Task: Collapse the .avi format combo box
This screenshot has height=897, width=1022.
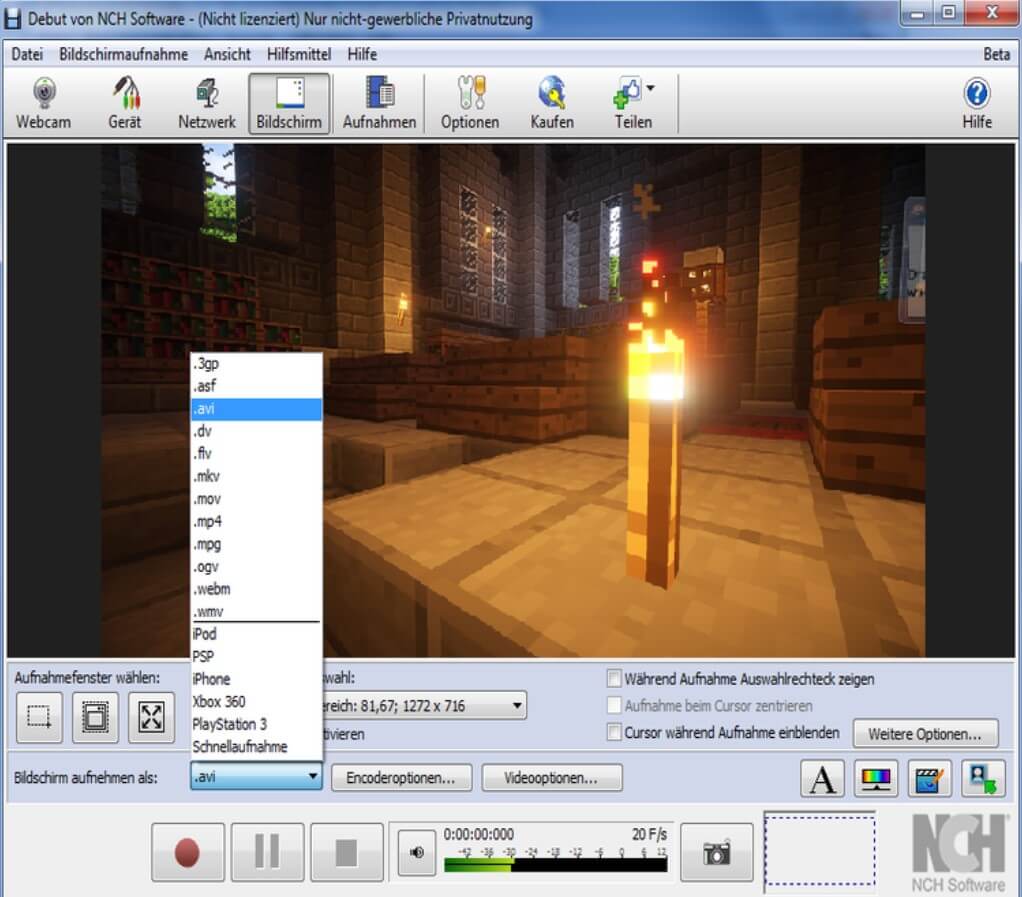Action: [312, 777]
